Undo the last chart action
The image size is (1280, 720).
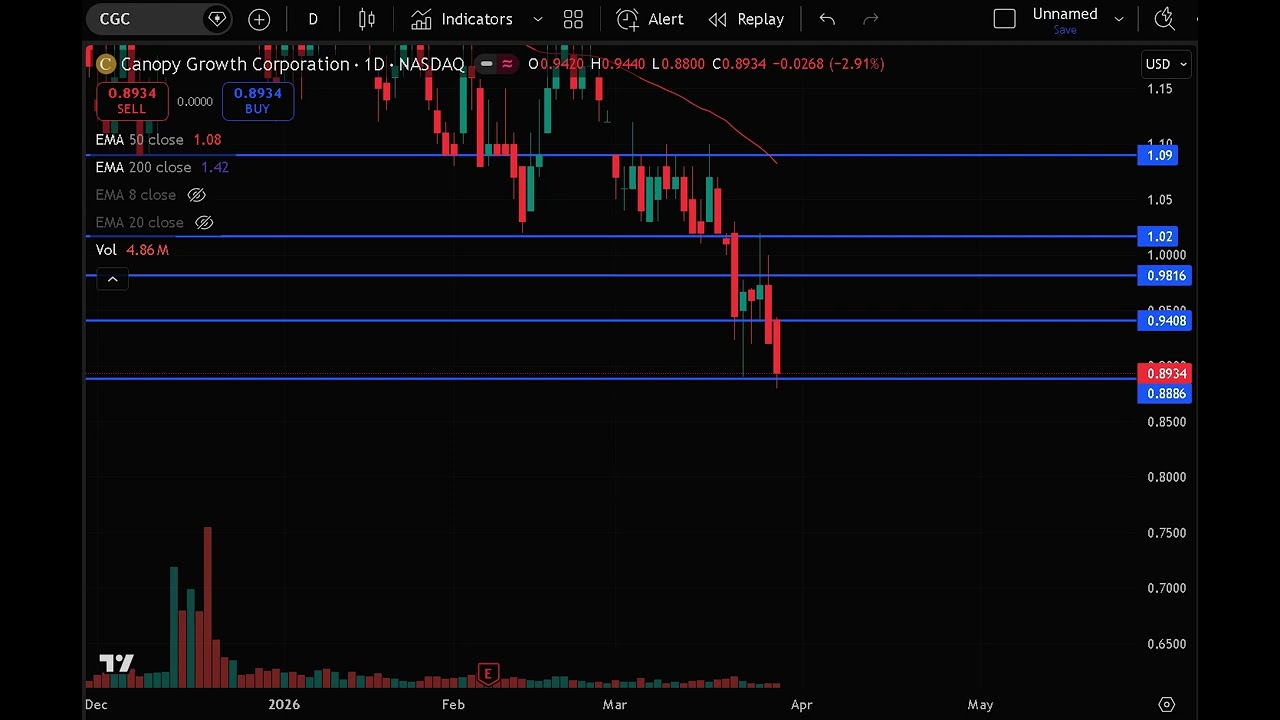point(827,19)
